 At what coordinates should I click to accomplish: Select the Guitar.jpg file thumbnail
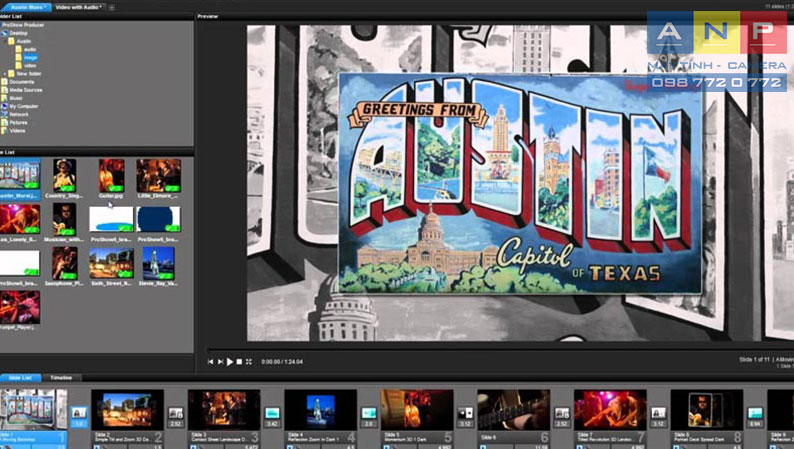pyautogui.click(x=111, y=175)
